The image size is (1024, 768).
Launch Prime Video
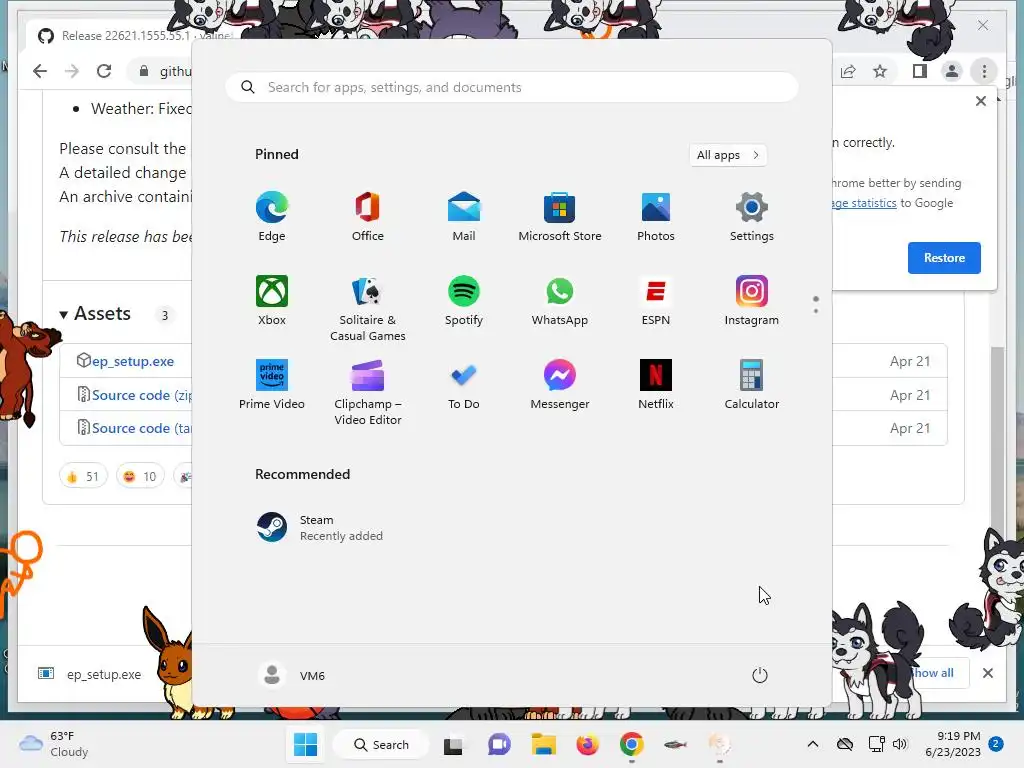point(272,385)
